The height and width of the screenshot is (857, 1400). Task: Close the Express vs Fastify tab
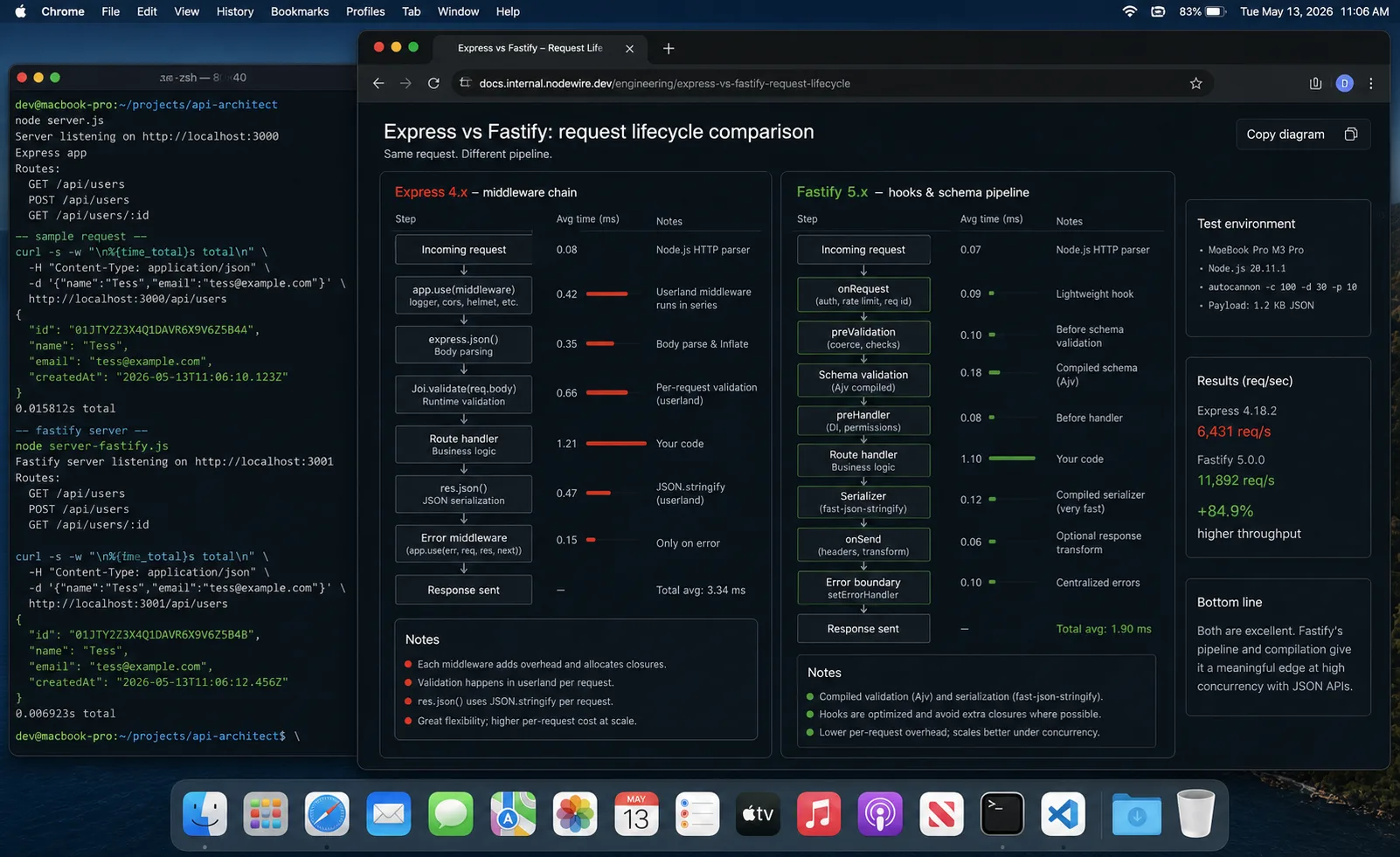click(x=629, y=48)
